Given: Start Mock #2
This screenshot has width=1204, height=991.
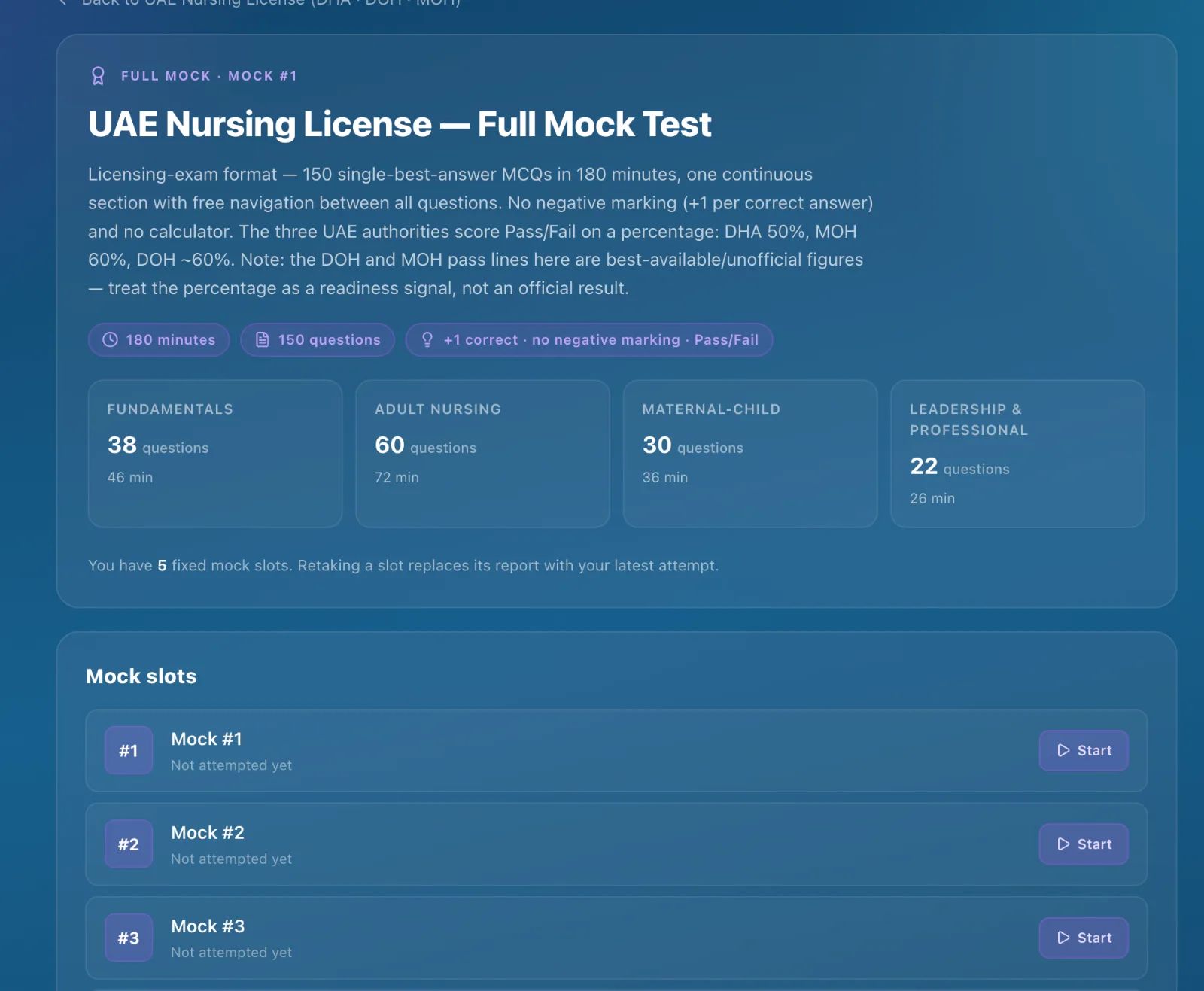Looking at the screenshot, I should point(1084,844).
